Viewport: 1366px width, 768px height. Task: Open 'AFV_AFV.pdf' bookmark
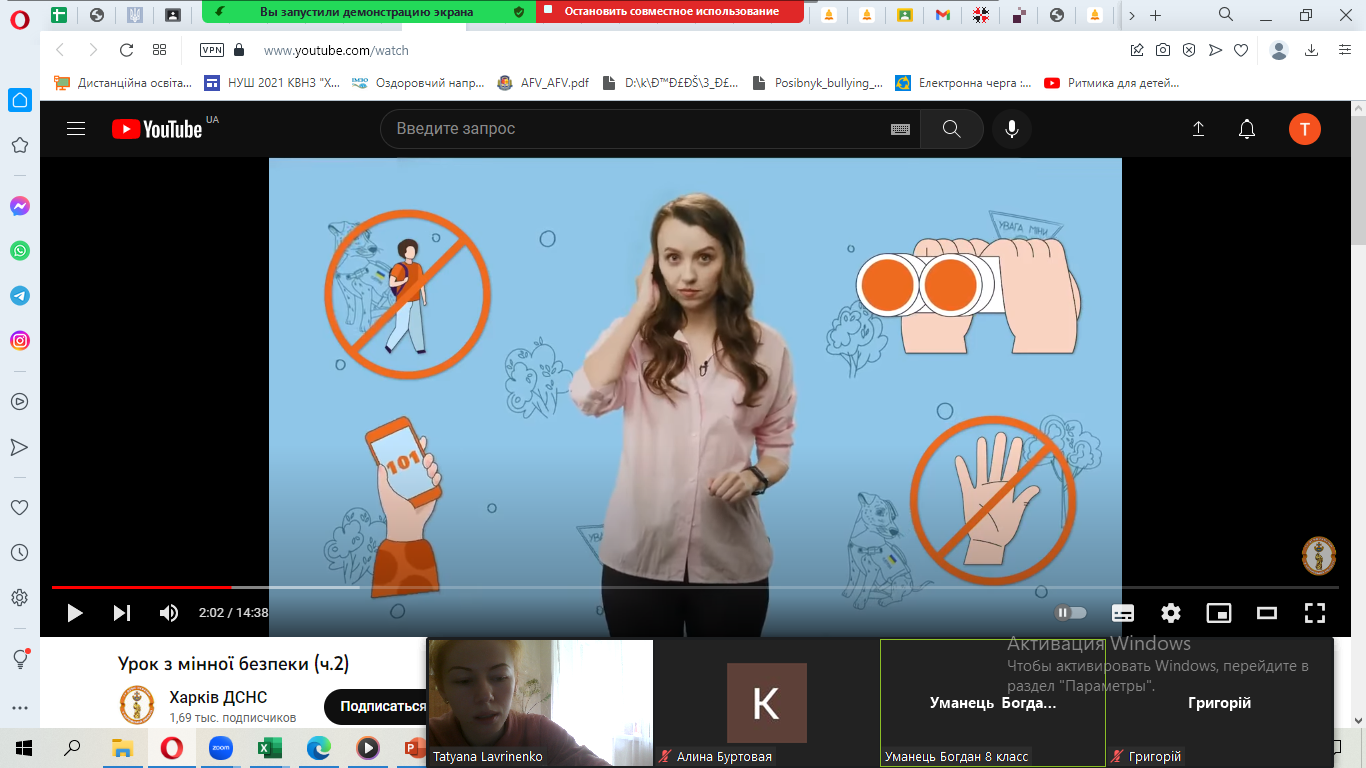click(544, 83)
